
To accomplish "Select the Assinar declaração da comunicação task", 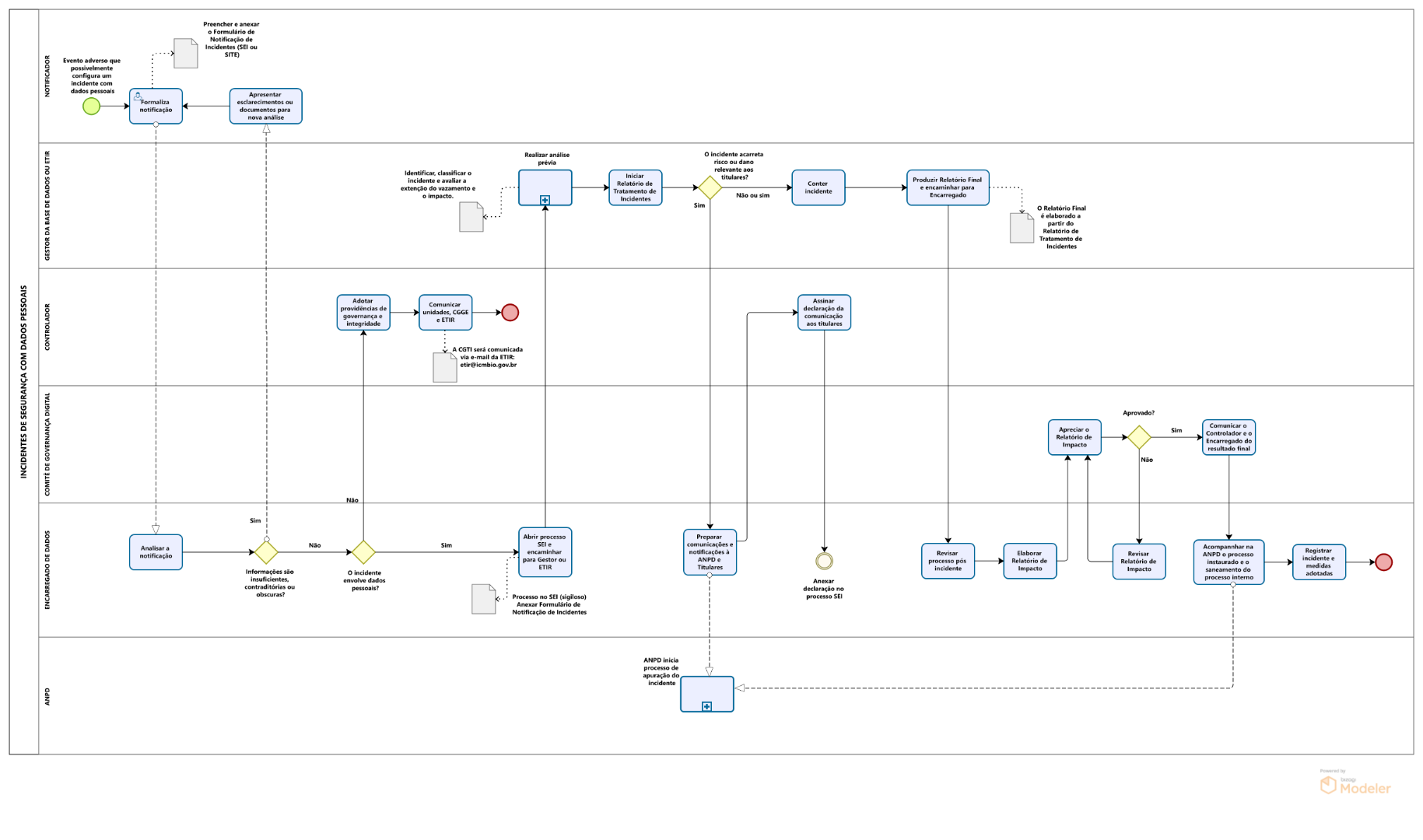I will pos(824,313).
